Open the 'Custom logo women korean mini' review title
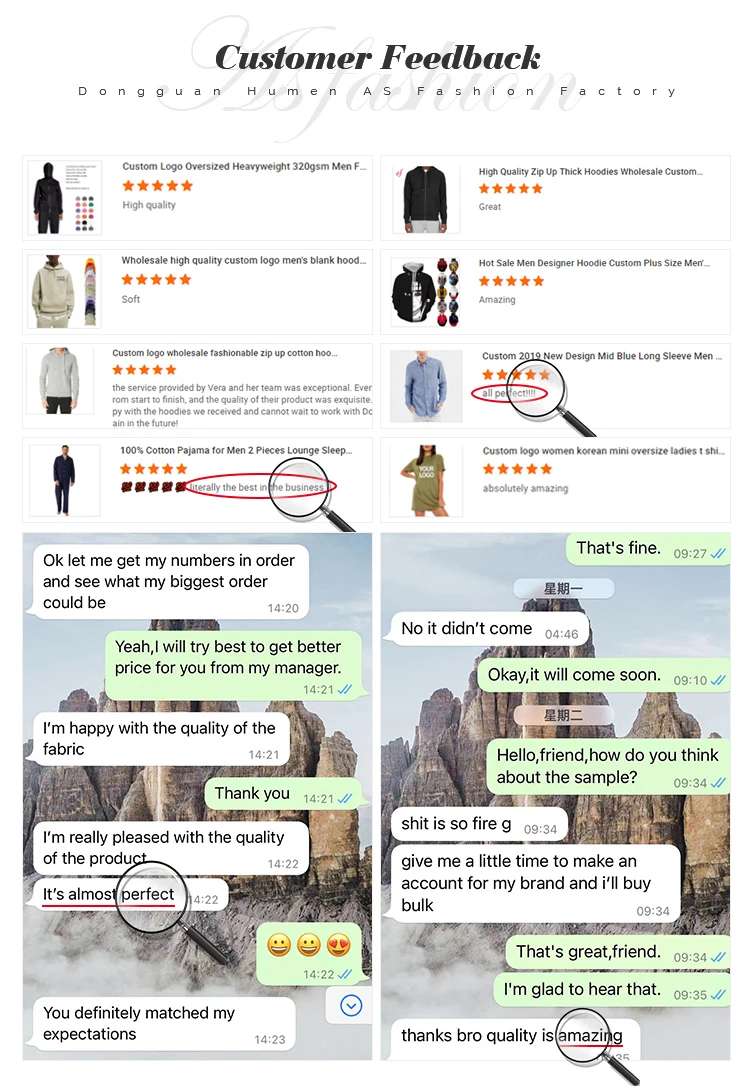Viewport: 750px width, 1091px height. (x=603, y=451)
